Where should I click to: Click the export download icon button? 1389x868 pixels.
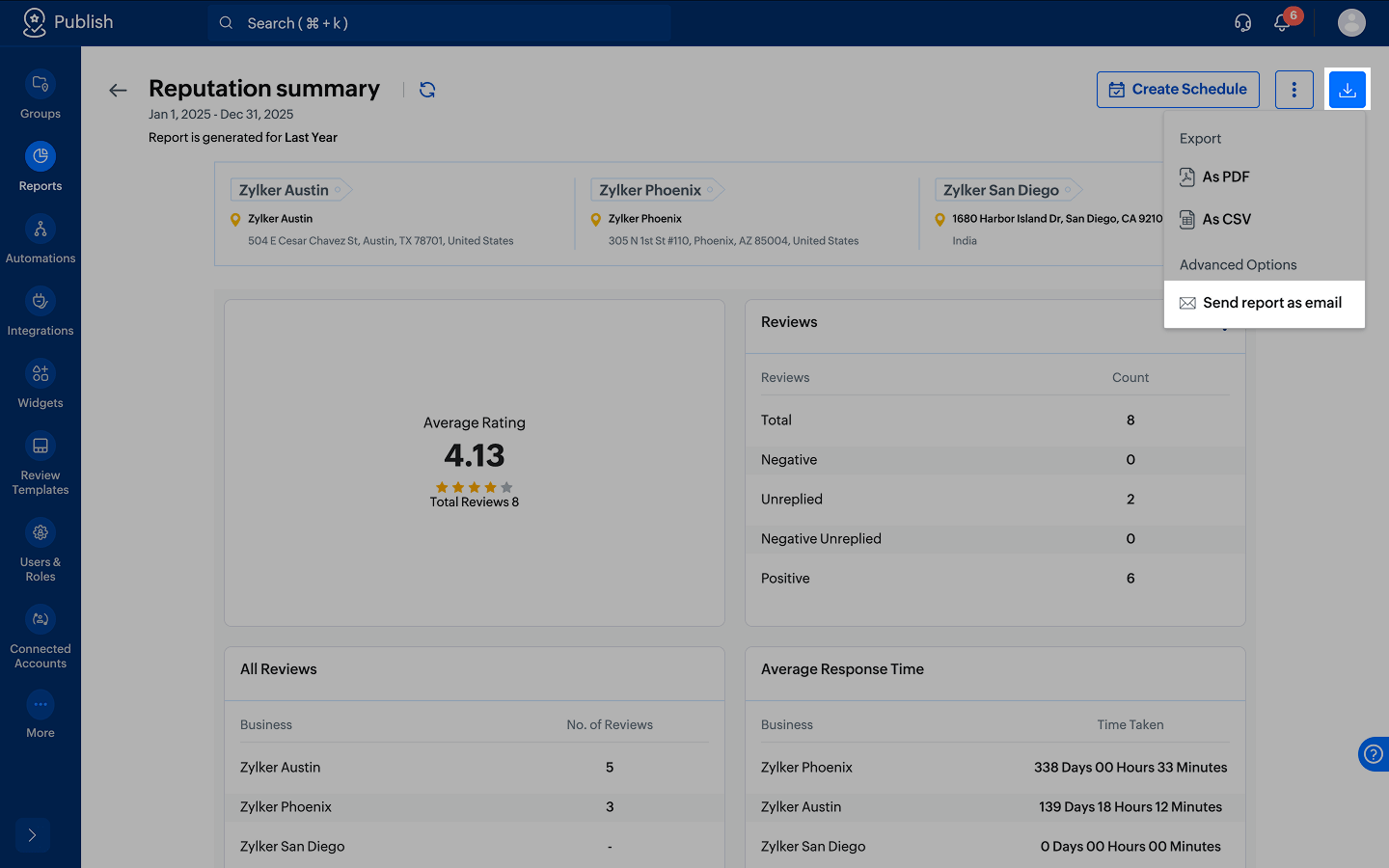[1348, 90]
